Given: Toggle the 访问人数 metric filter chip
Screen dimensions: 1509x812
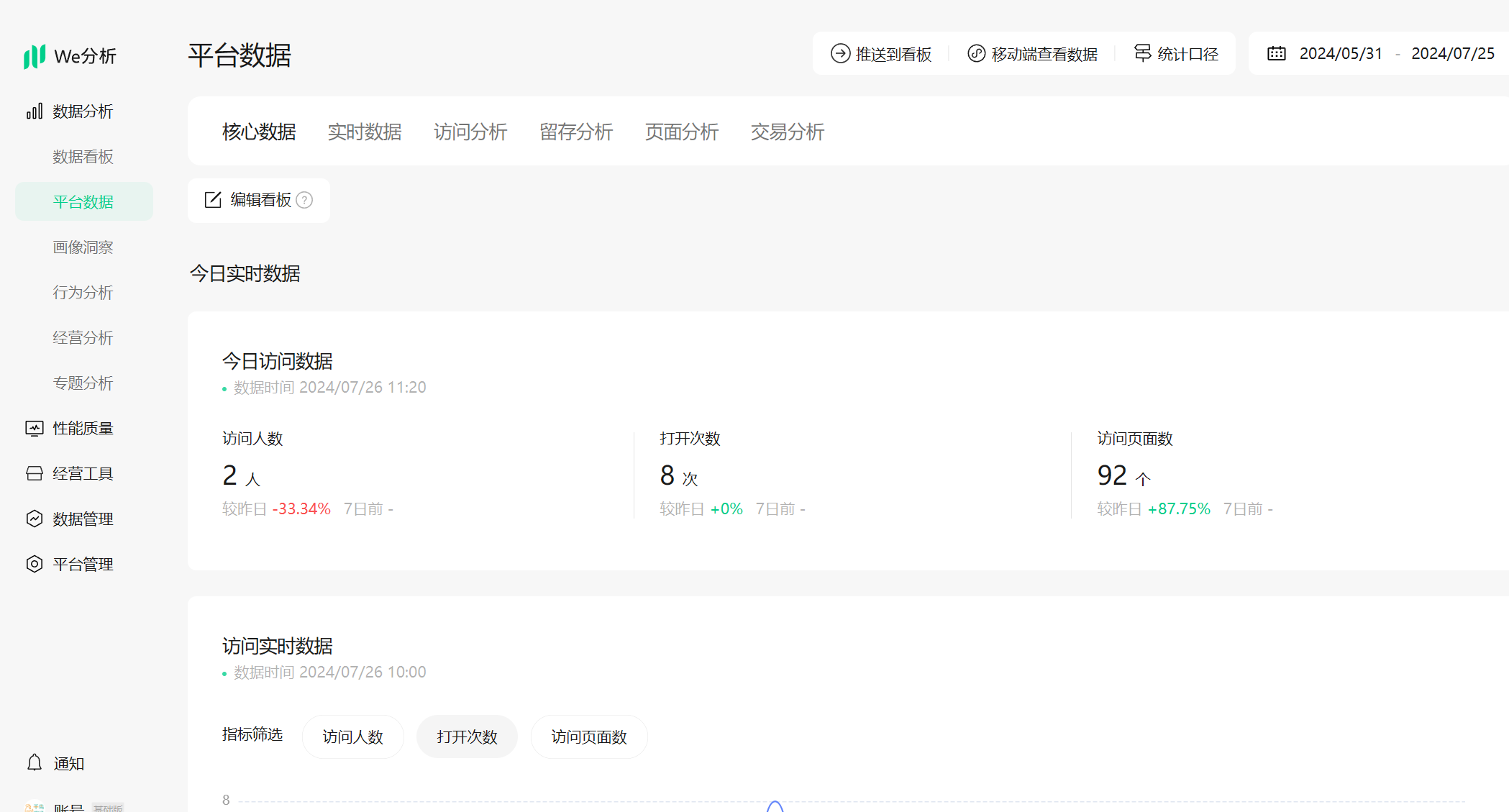Looking at the screenshot, I should (x=352, y=737).
